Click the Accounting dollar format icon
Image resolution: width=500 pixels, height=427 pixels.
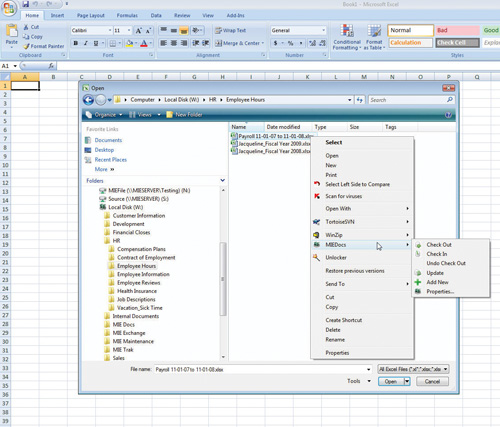(x=276, y=43)
